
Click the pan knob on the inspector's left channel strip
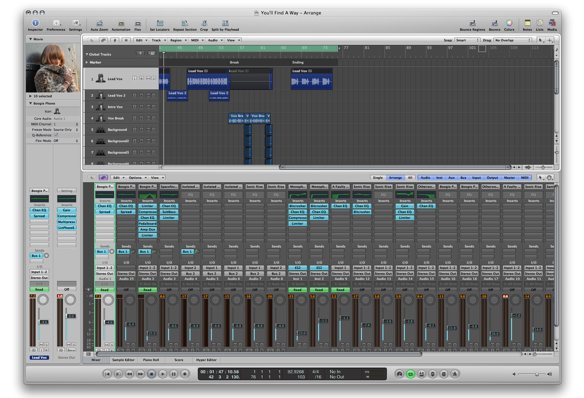pyautogui.click(x=43, y=300)
